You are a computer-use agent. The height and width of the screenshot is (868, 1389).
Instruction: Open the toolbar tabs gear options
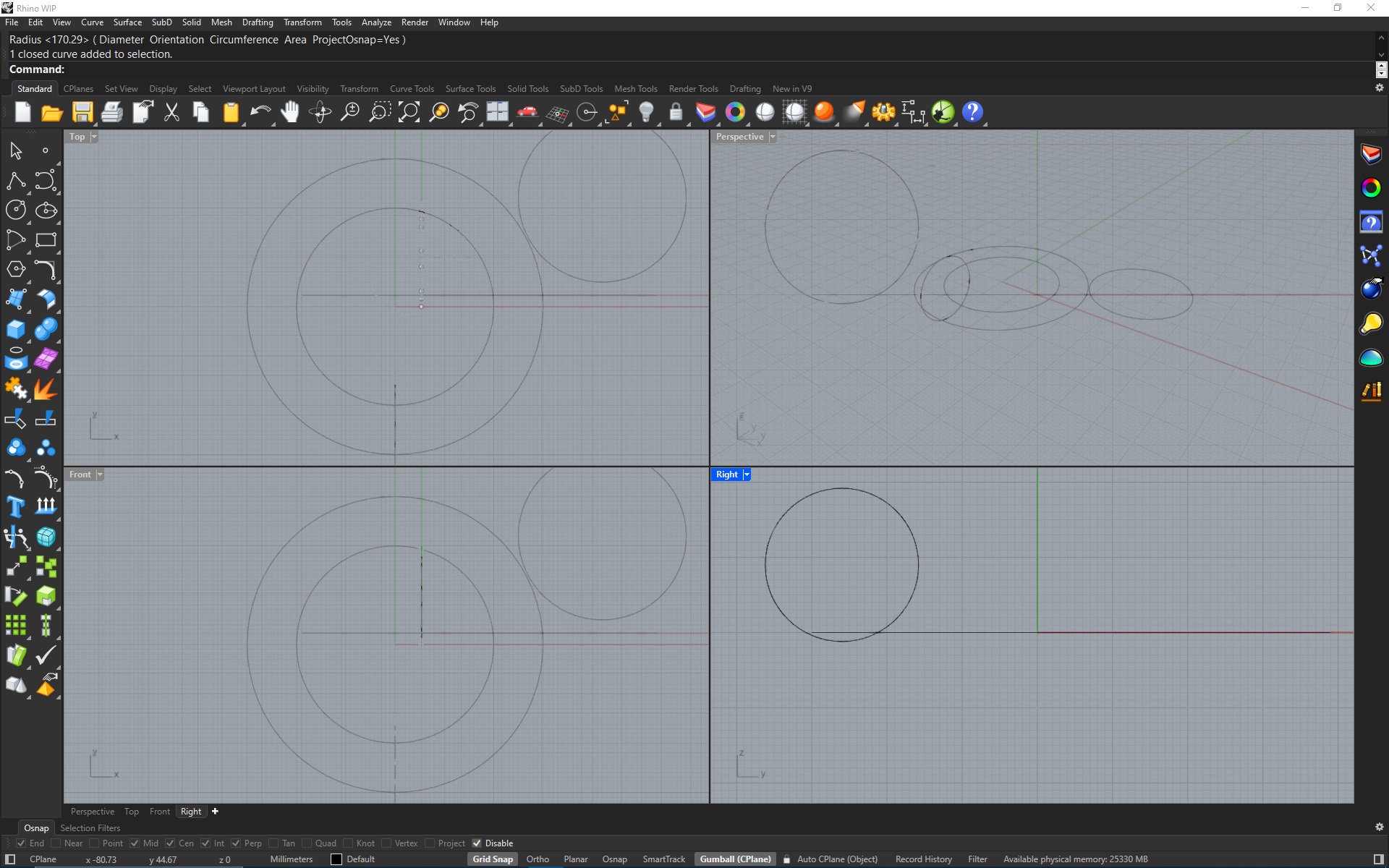coord(1379,88)
